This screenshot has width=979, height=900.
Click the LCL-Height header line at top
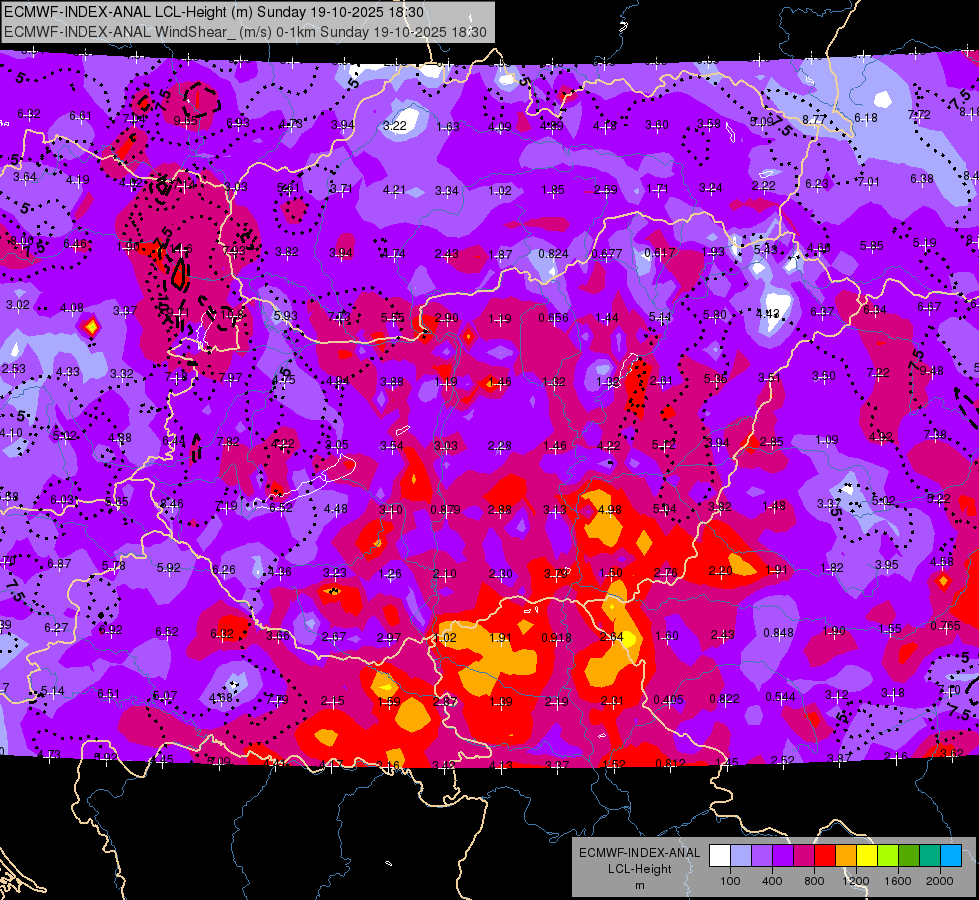click(214, 12)
